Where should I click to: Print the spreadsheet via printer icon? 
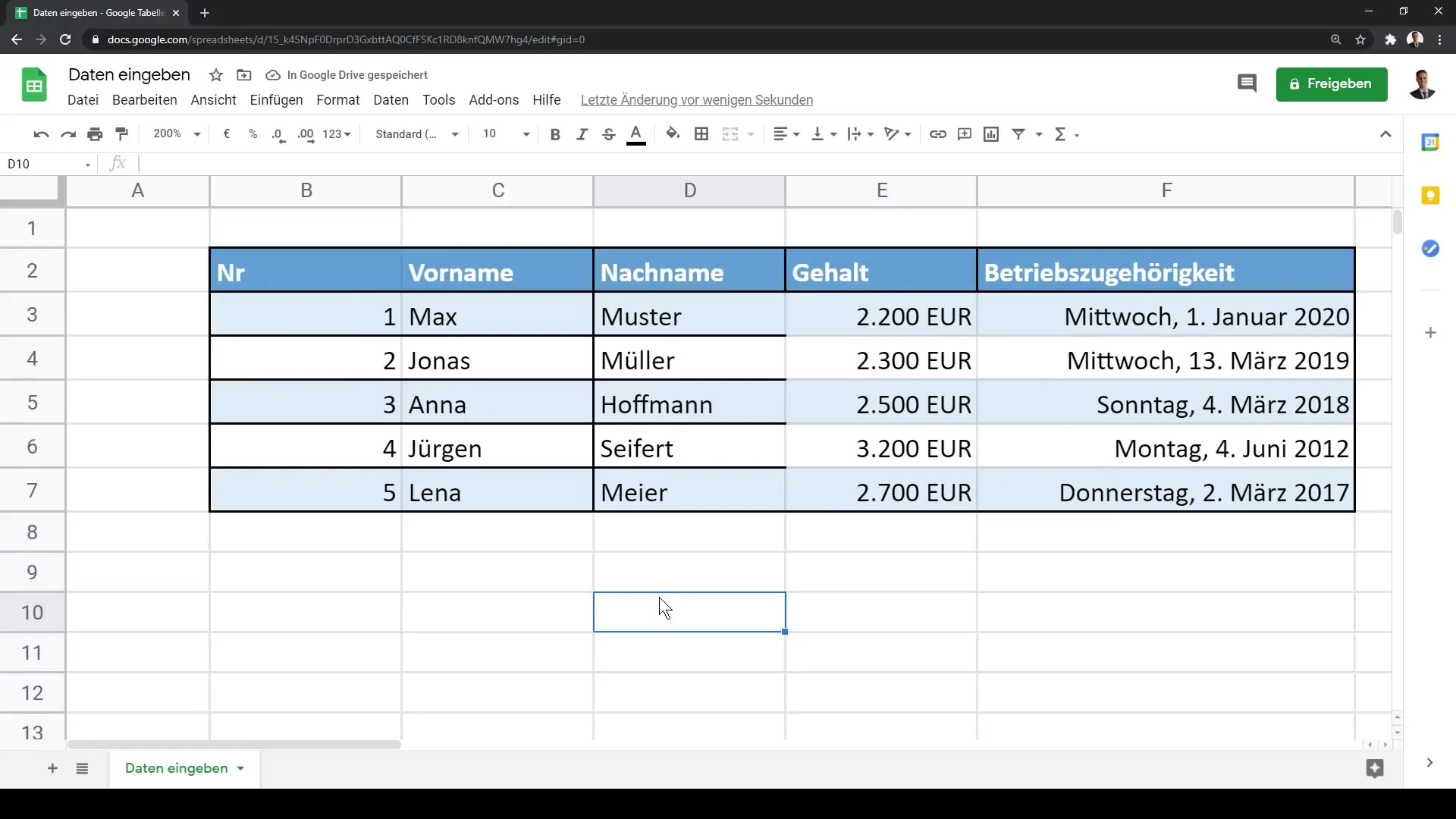(x=95, y=134)
